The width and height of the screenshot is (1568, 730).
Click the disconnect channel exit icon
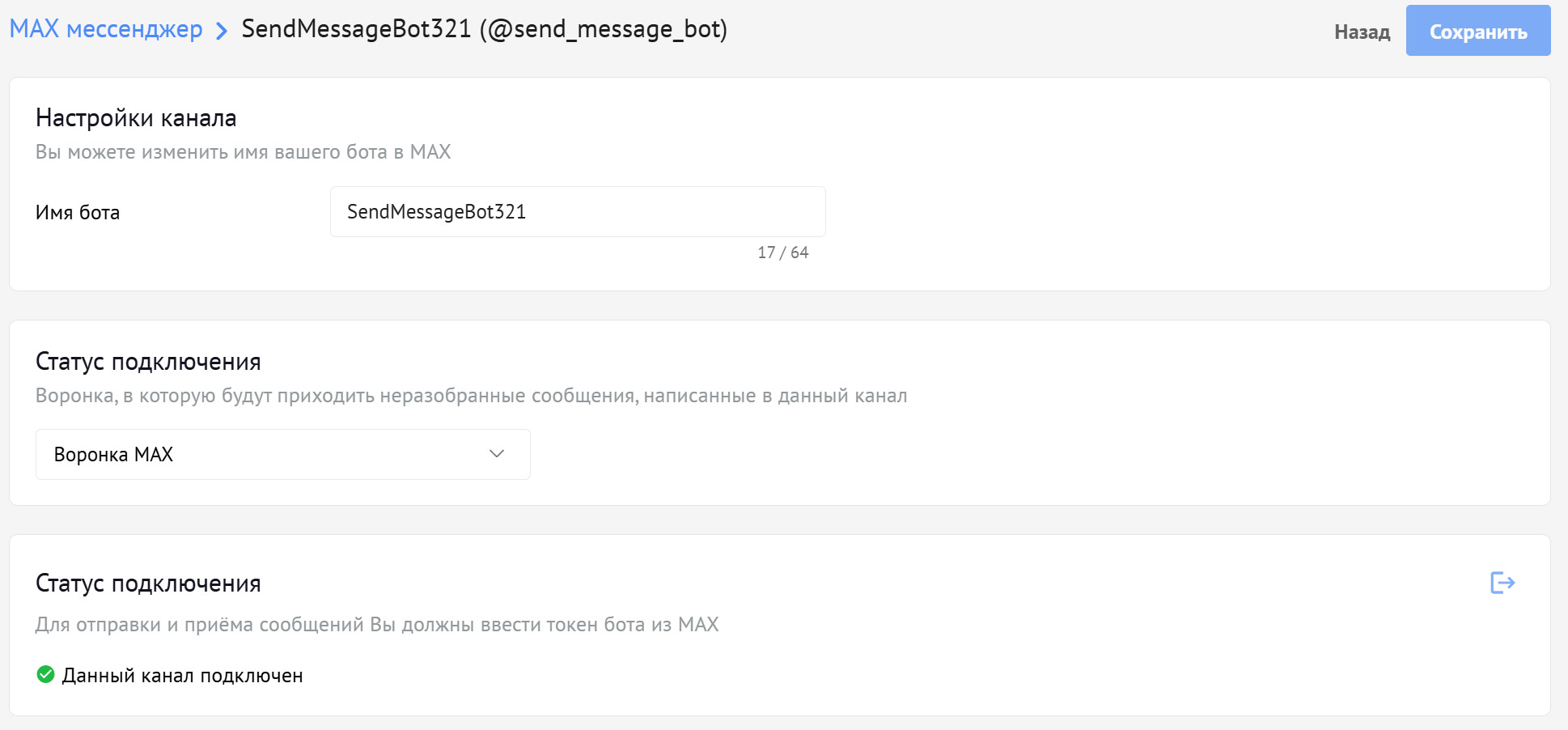[x=1502, y=583]
